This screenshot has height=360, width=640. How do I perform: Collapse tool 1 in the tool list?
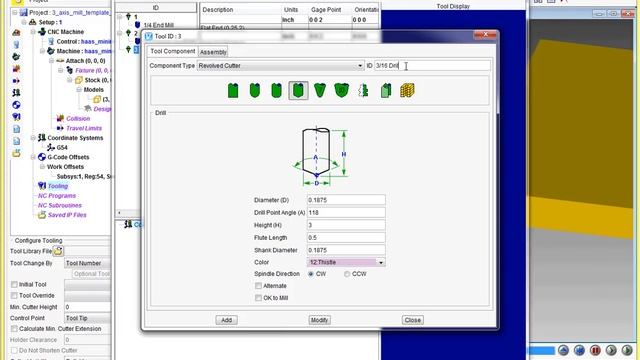(120, 17)
